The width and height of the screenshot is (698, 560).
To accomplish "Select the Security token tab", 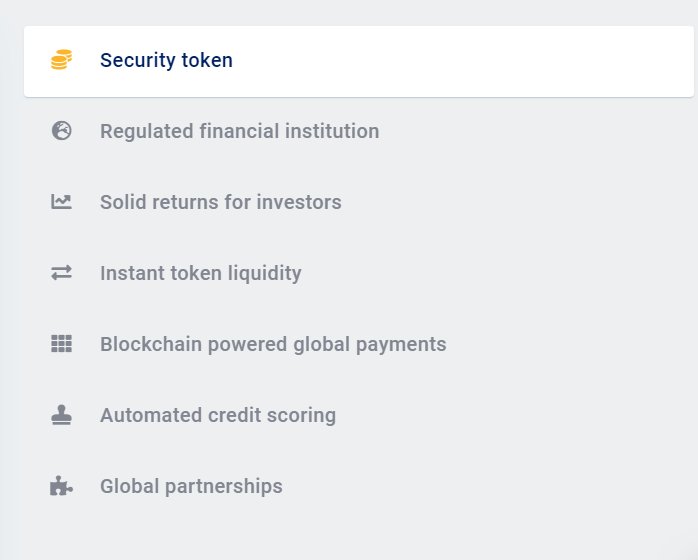I will click(x=166, y=60).
